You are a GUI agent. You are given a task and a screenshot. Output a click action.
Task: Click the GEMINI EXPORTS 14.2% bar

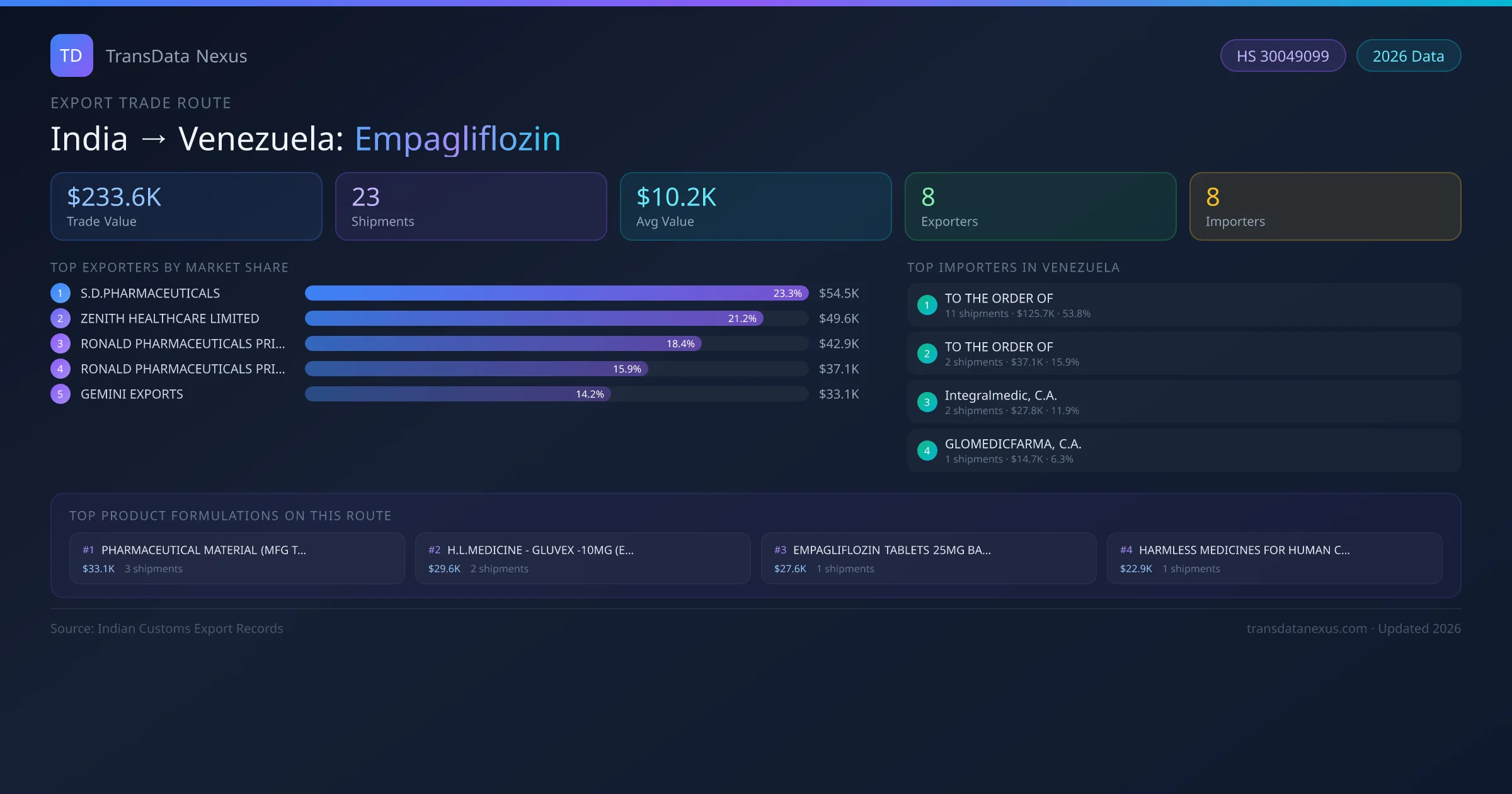pos(457,394)
